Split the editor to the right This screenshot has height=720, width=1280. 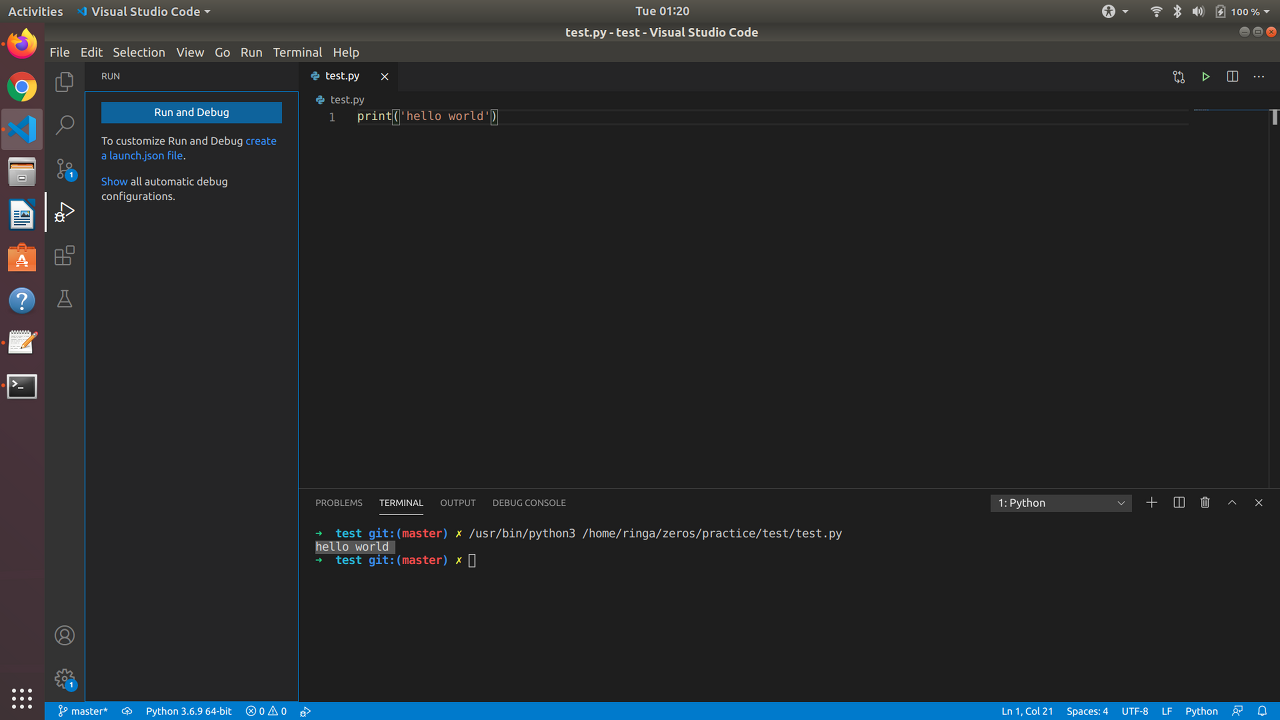[x=1232, y=76]
